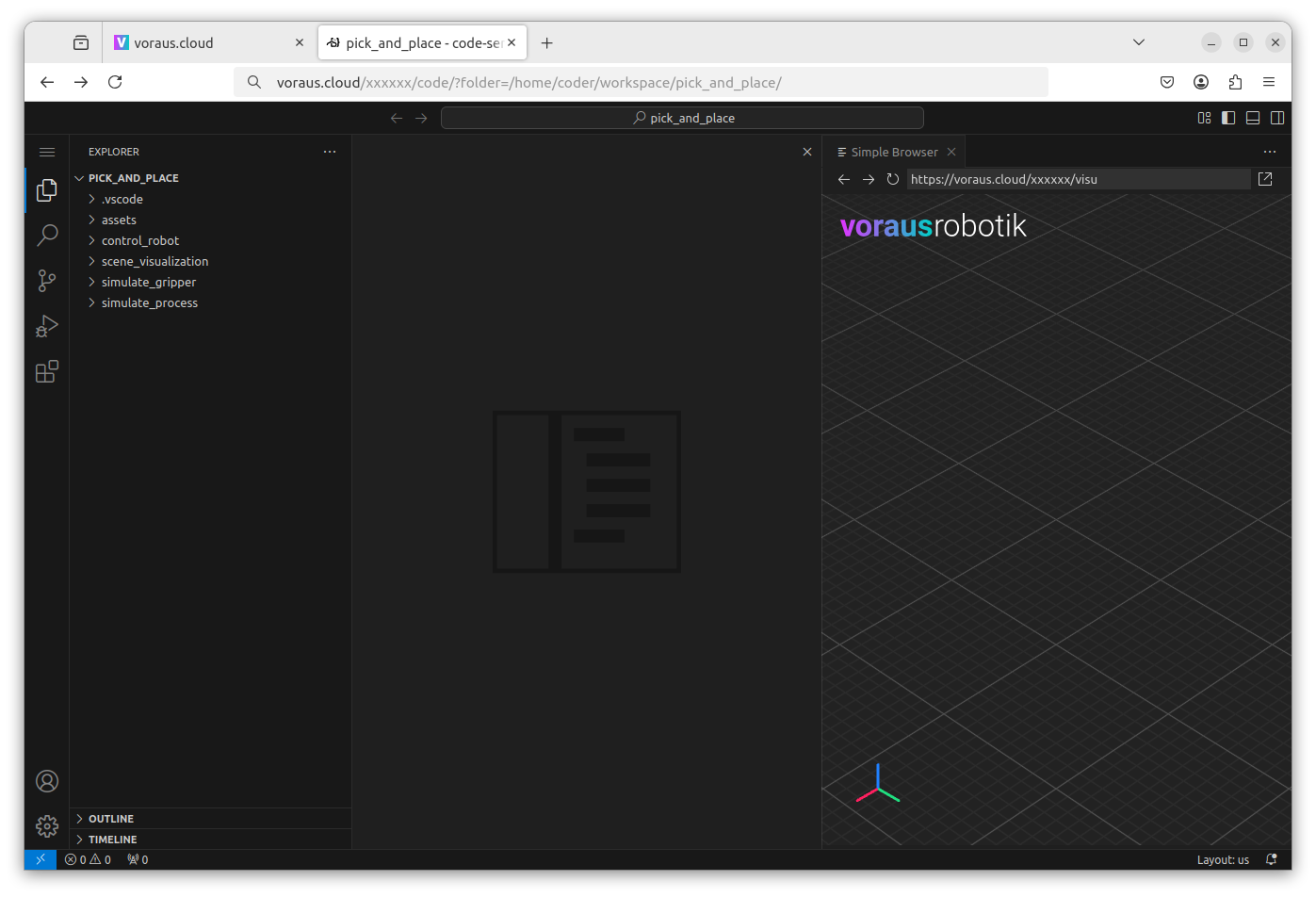Click the Firefox View button

click(81, 42)
